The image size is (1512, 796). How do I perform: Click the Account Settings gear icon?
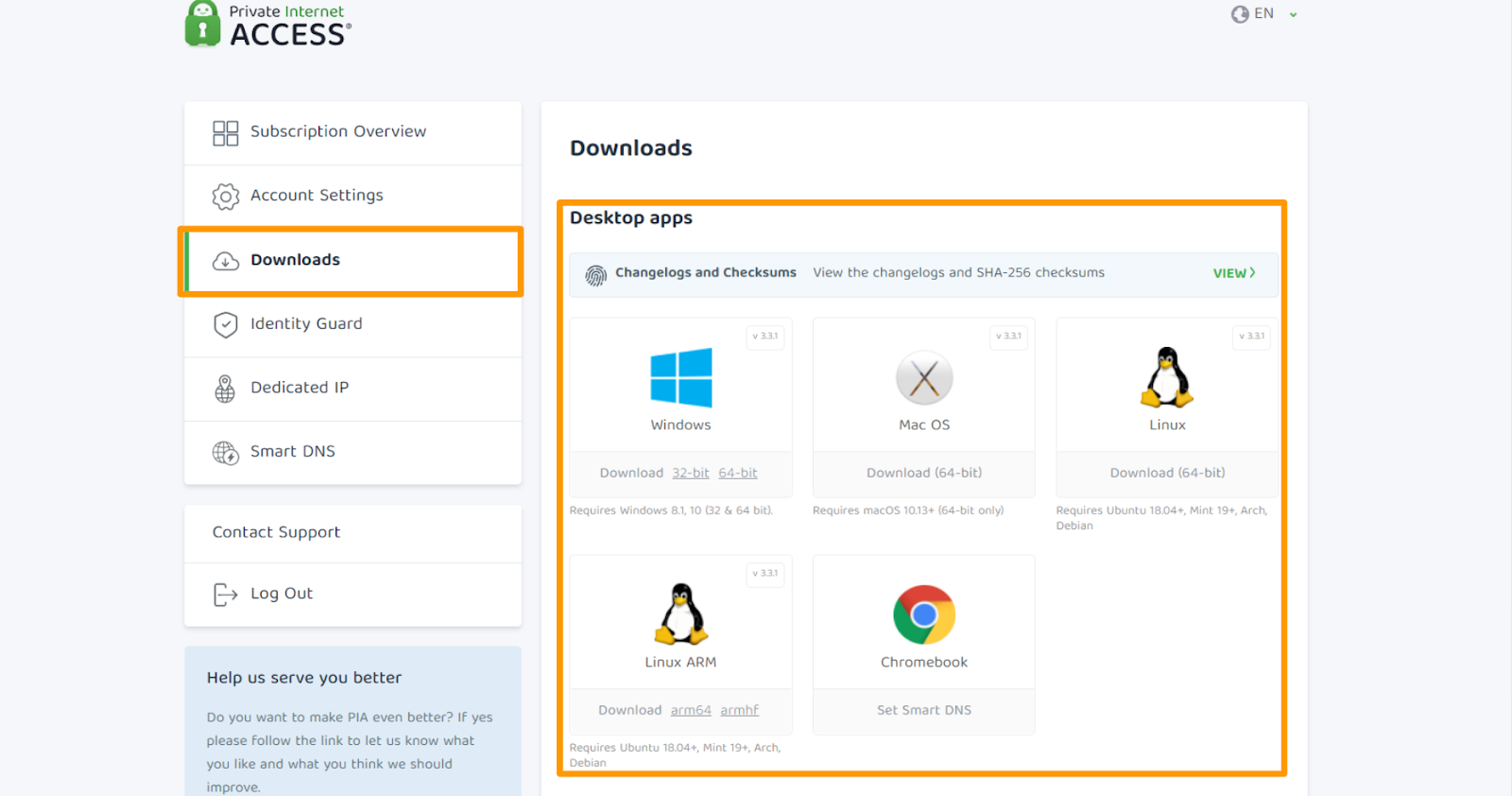(x=226, y=197)
